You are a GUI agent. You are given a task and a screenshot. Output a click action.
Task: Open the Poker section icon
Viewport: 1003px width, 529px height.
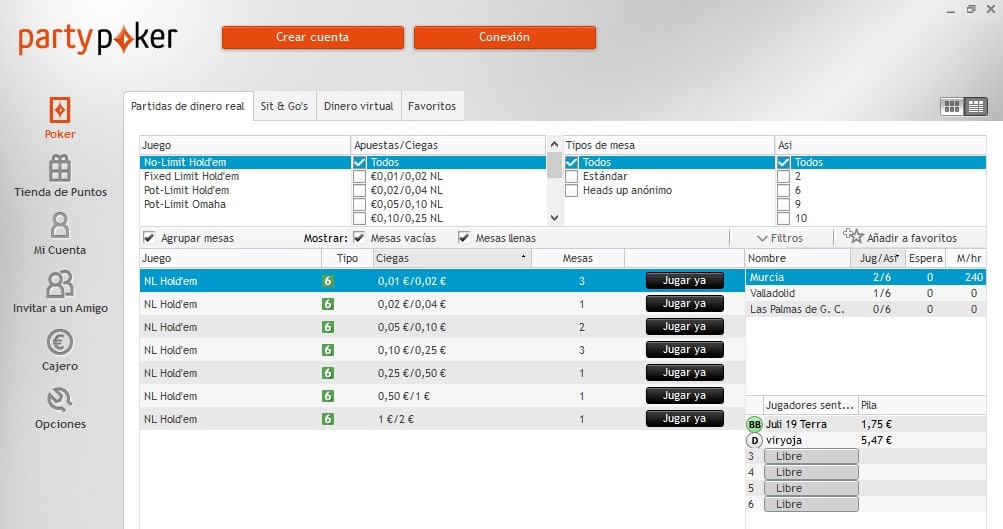59,110
